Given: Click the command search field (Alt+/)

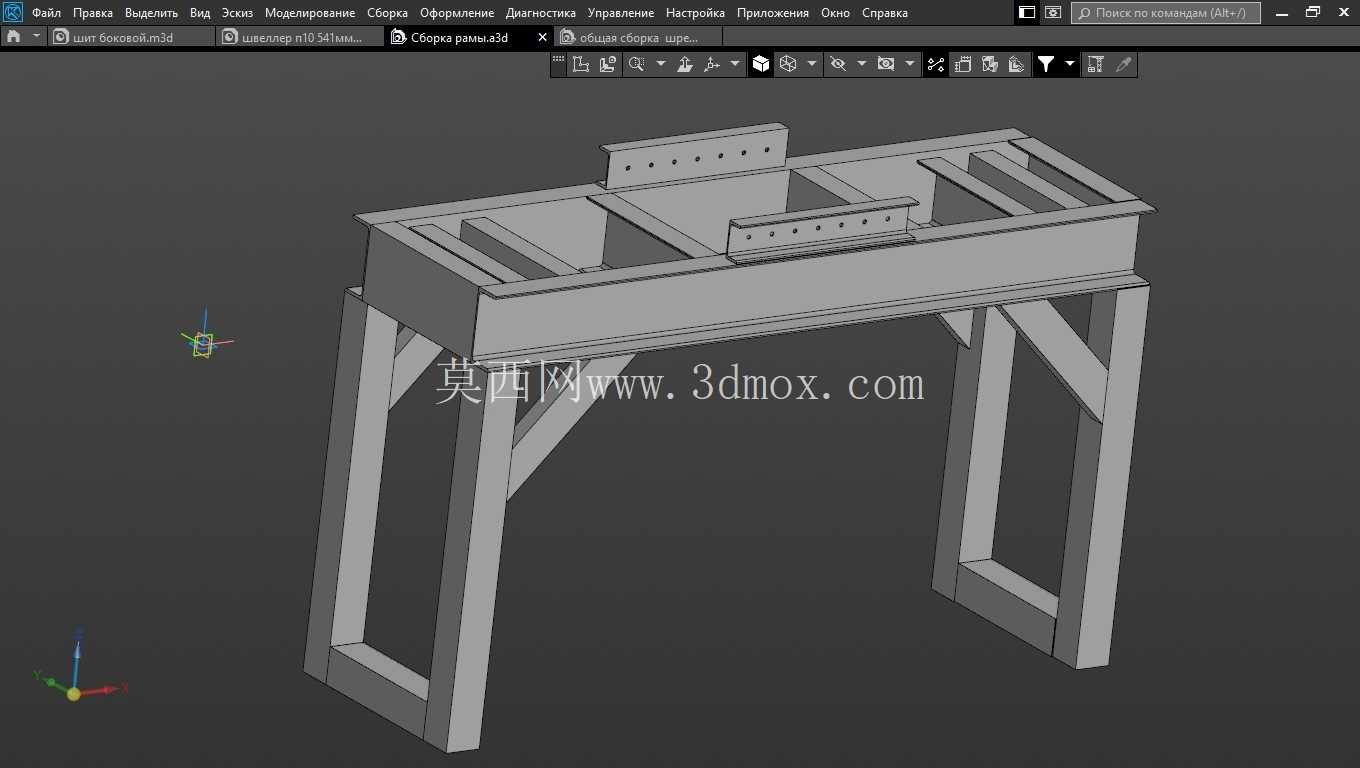Looking at the screenshot, I should [x=1166, y=13].
